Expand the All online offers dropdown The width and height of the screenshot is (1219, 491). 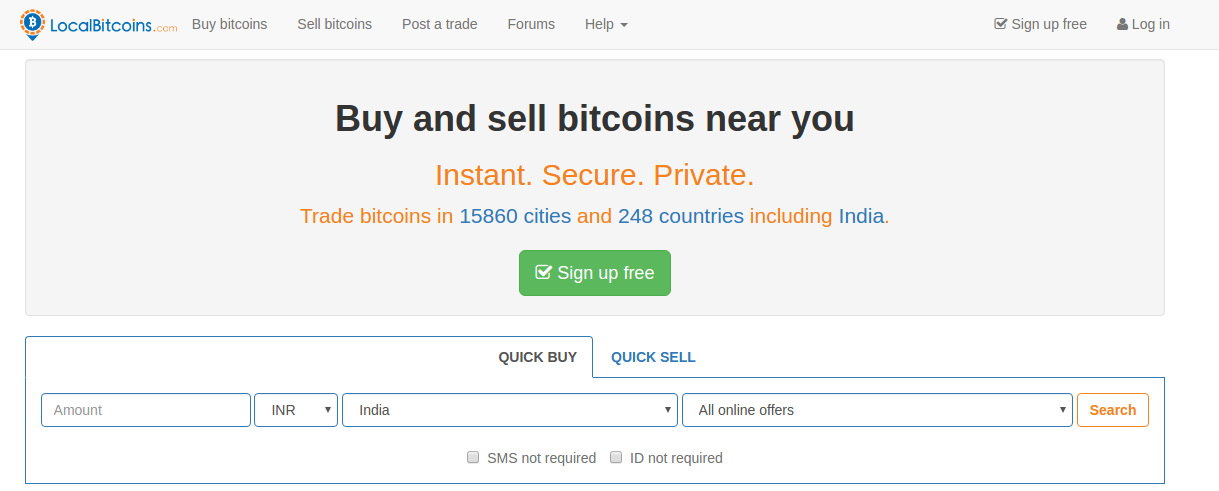pyautogui.click(x=877, y=410)
